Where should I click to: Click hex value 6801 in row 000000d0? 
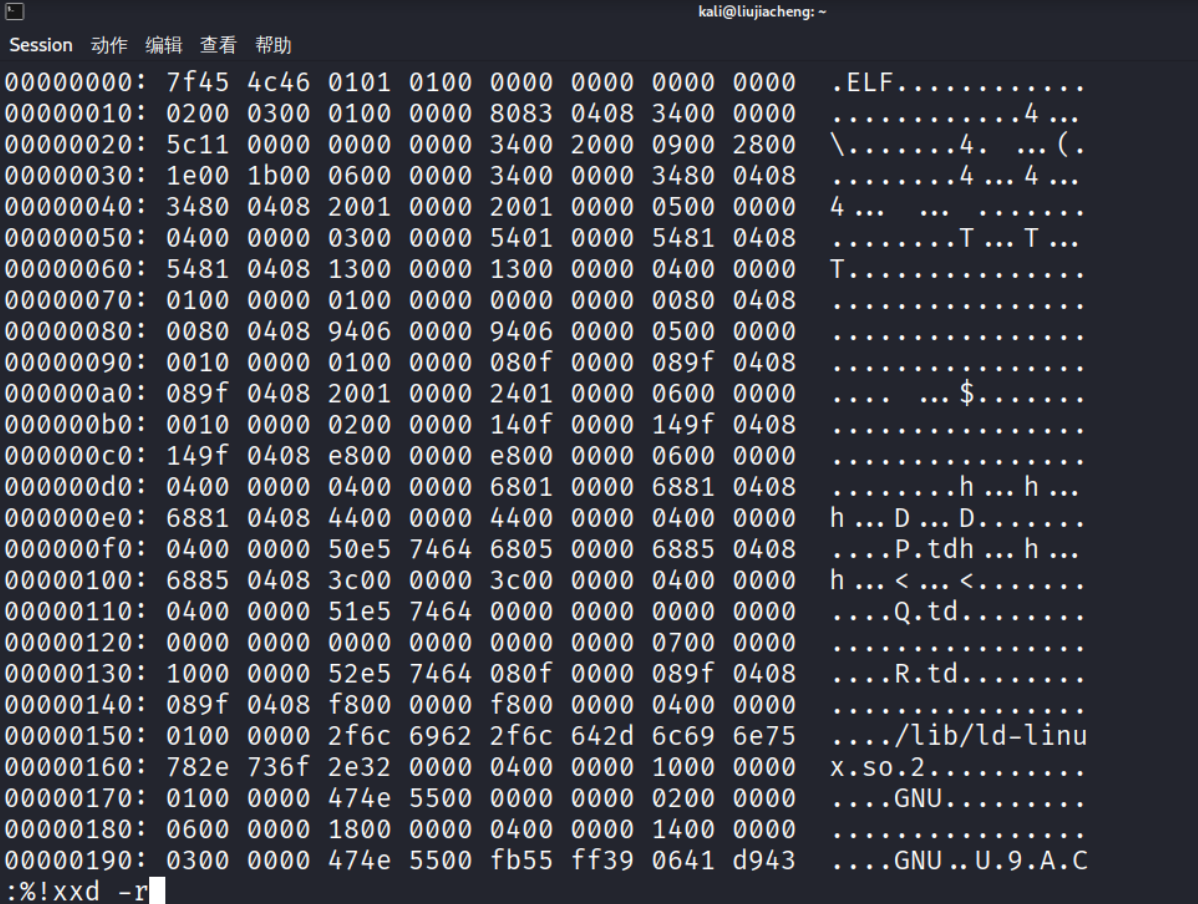point(522,488)
